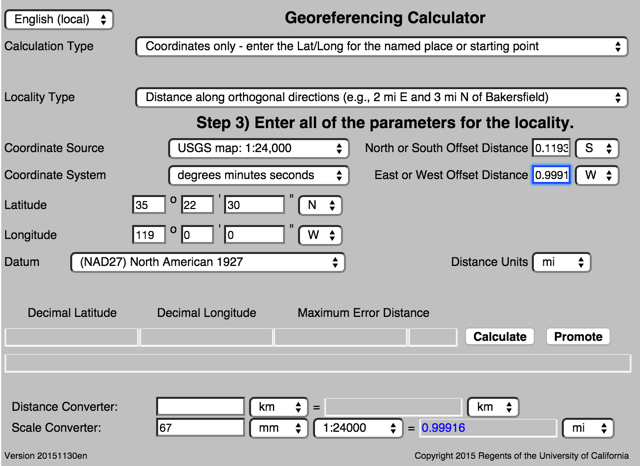Viewport: 640px width, 466px height.
Task: Open the Latitude N hemisphere dropdown
Action: point(320,205)
